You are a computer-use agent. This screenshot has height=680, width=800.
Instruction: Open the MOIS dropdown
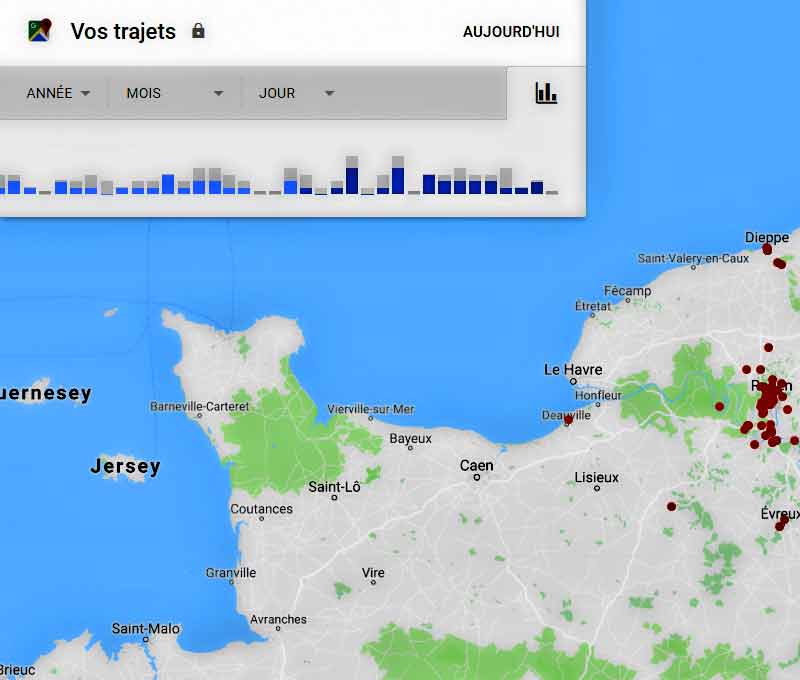click(x=174, y=93)
